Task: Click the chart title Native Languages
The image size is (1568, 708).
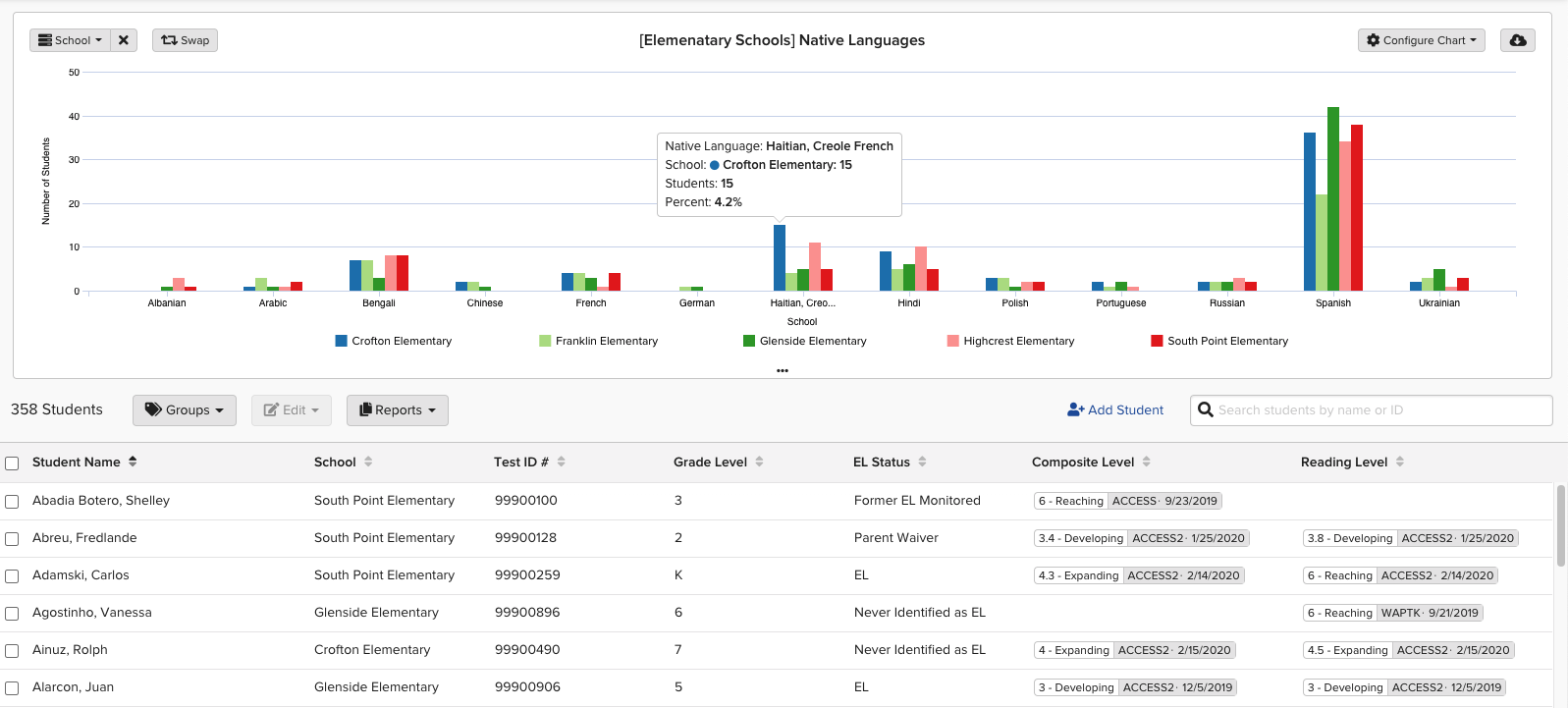Action: [783, 40]
